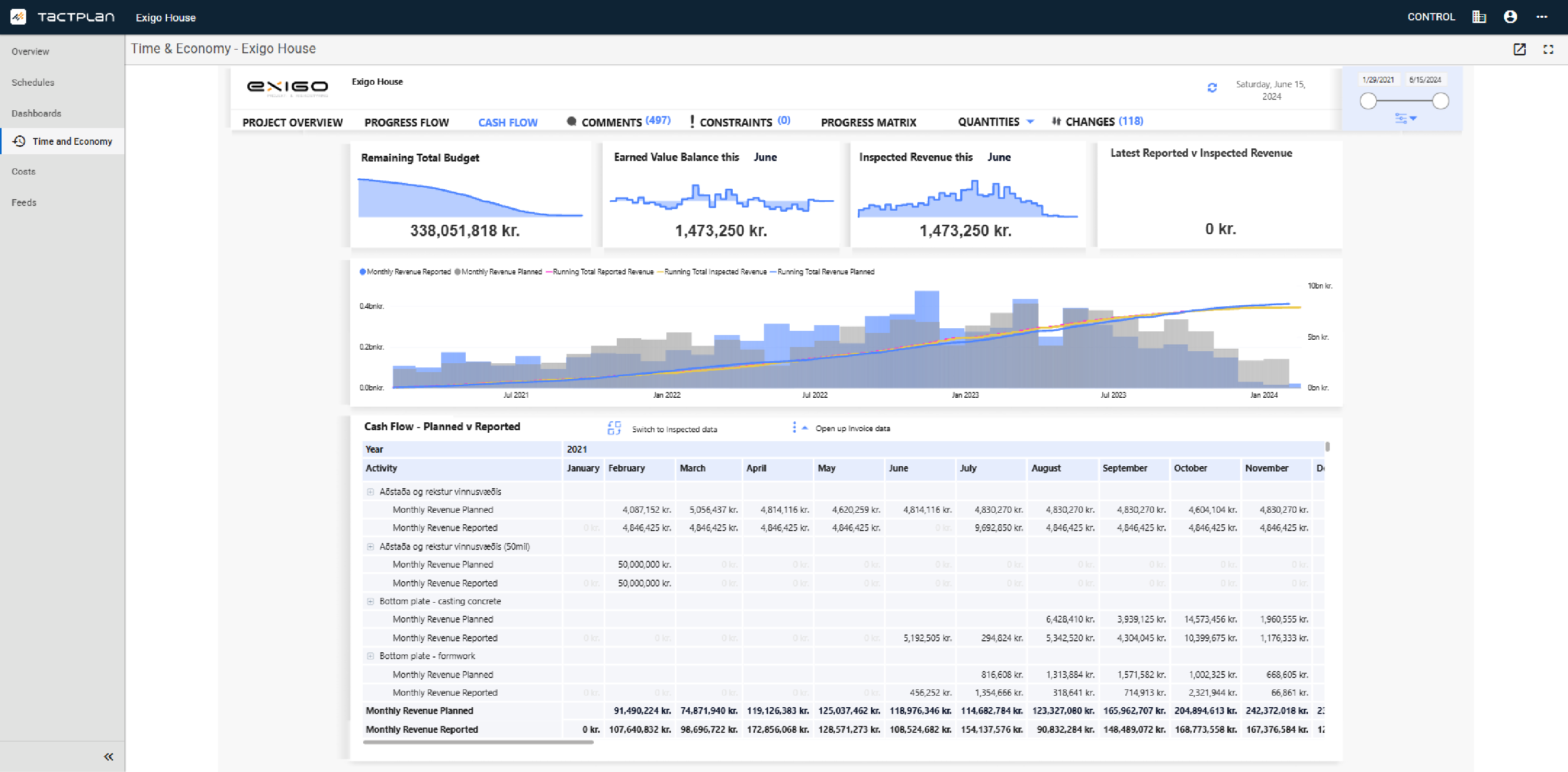Expand the Quantities dropdown arrow
Image resolution: width=1568 pixels, height=772 pixels.
1030,122
